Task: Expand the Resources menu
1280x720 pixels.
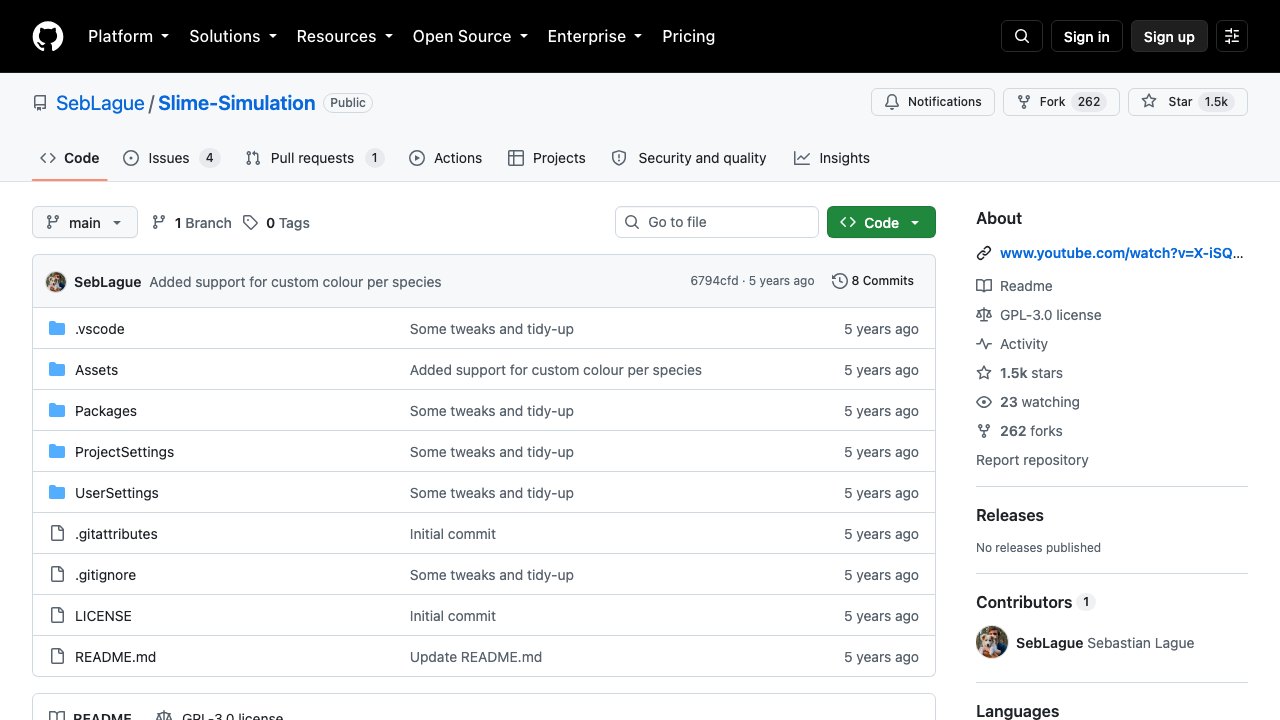Action: pyautogui.click(x=344, y=36)
